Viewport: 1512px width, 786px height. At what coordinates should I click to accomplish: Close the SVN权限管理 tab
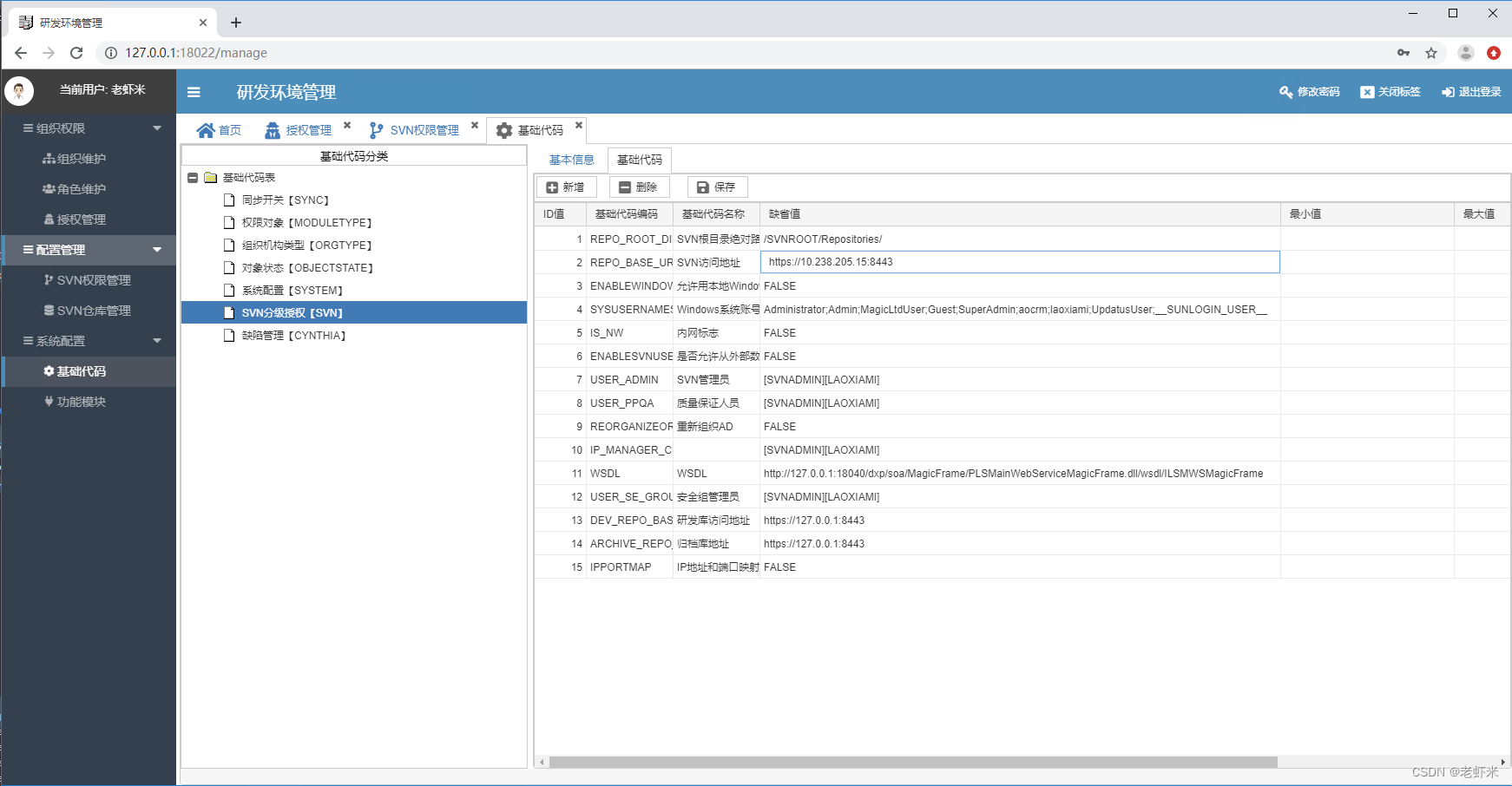coord(475,125)
